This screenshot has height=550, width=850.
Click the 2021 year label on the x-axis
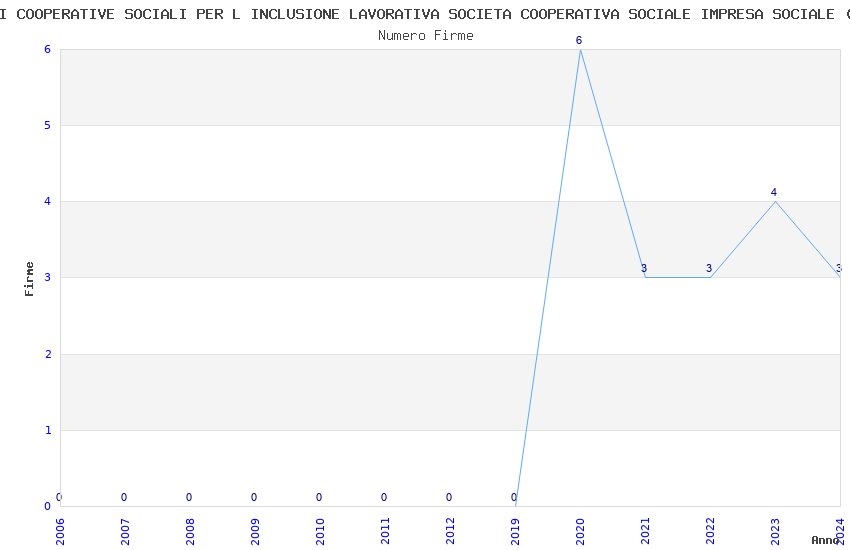click(646, 531)
